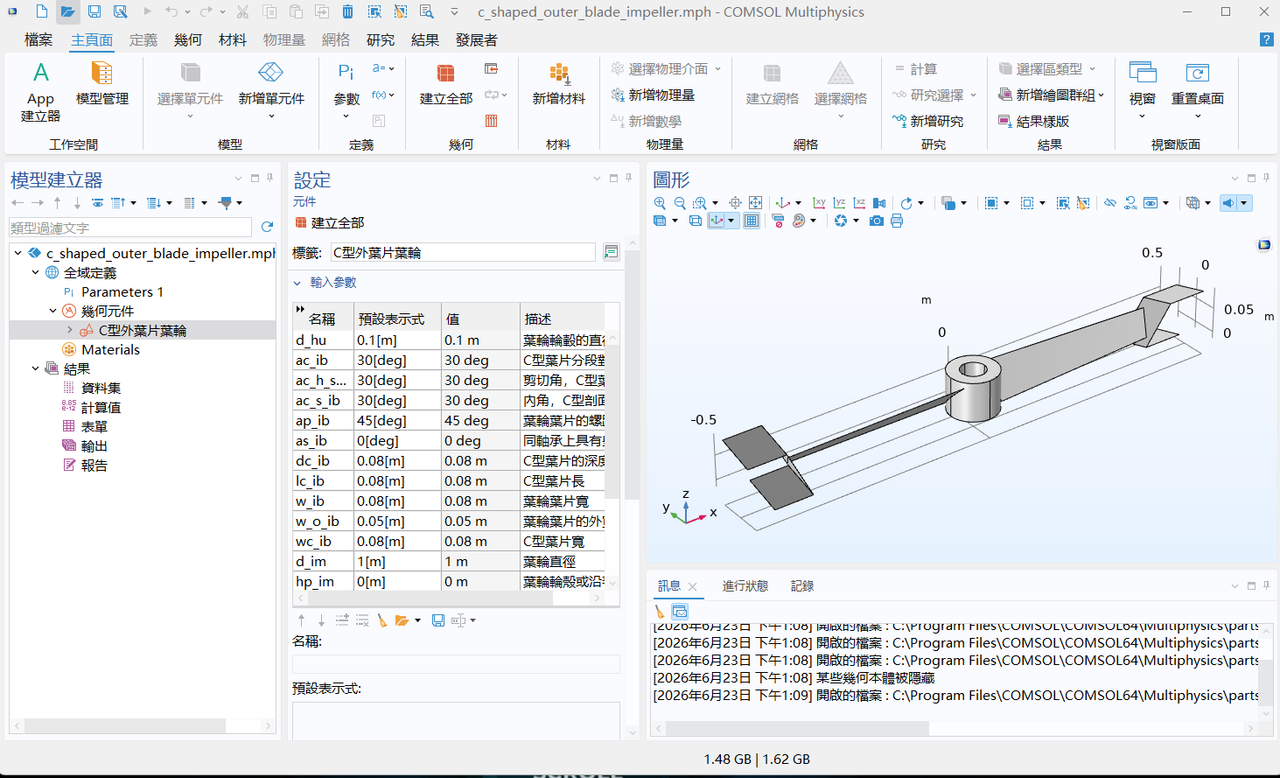Open the 新增繪圖群組 dropdown
1280x778 pixels.
point(1101,95)
